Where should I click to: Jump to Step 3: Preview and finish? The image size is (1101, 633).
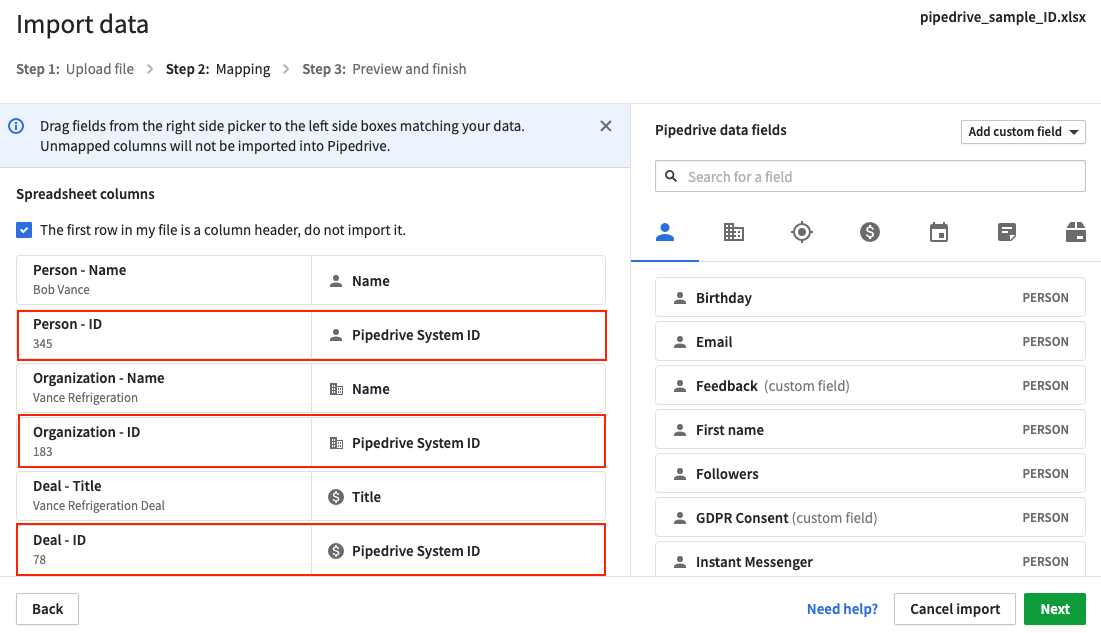[x=384, y=69]
